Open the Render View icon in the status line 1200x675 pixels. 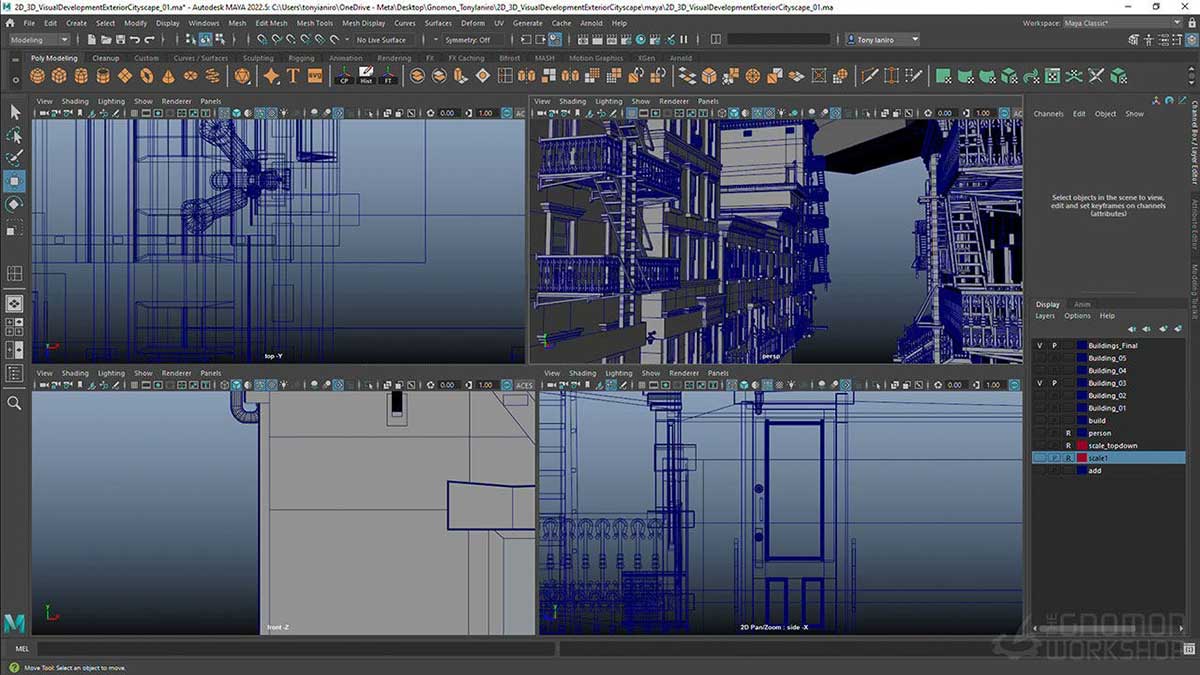[582, 40]
